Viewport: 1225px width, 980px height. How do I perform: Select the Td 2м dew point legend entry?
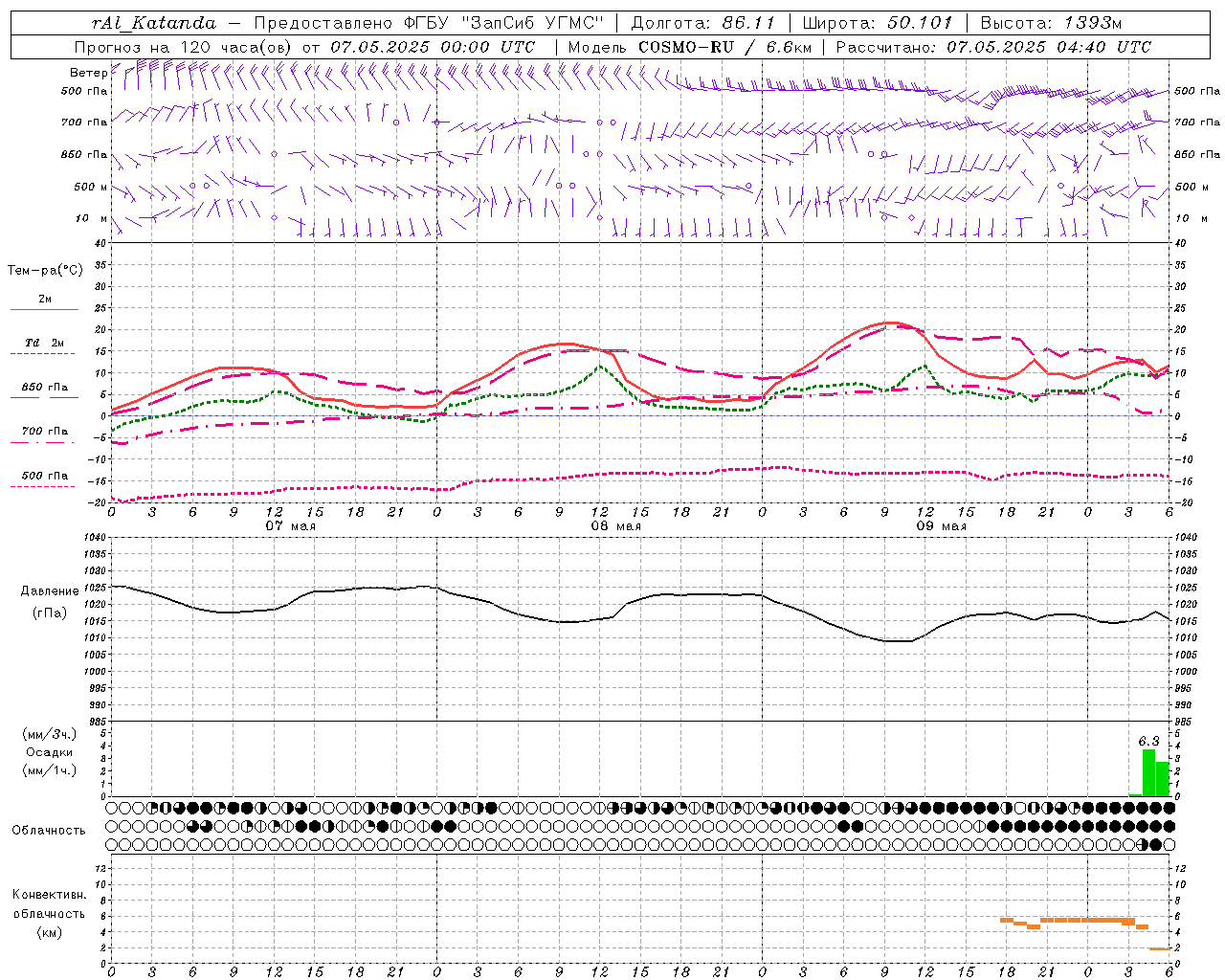pyautogui.click(x=44, y=343)
